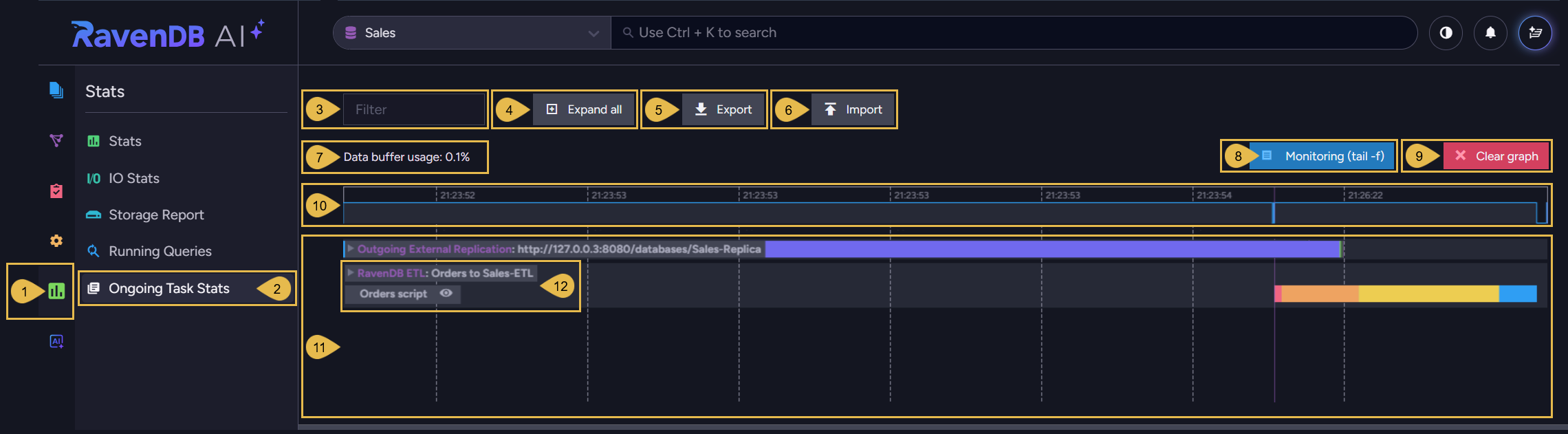Click the Sales-Replica replication URL text

(639, 249)
